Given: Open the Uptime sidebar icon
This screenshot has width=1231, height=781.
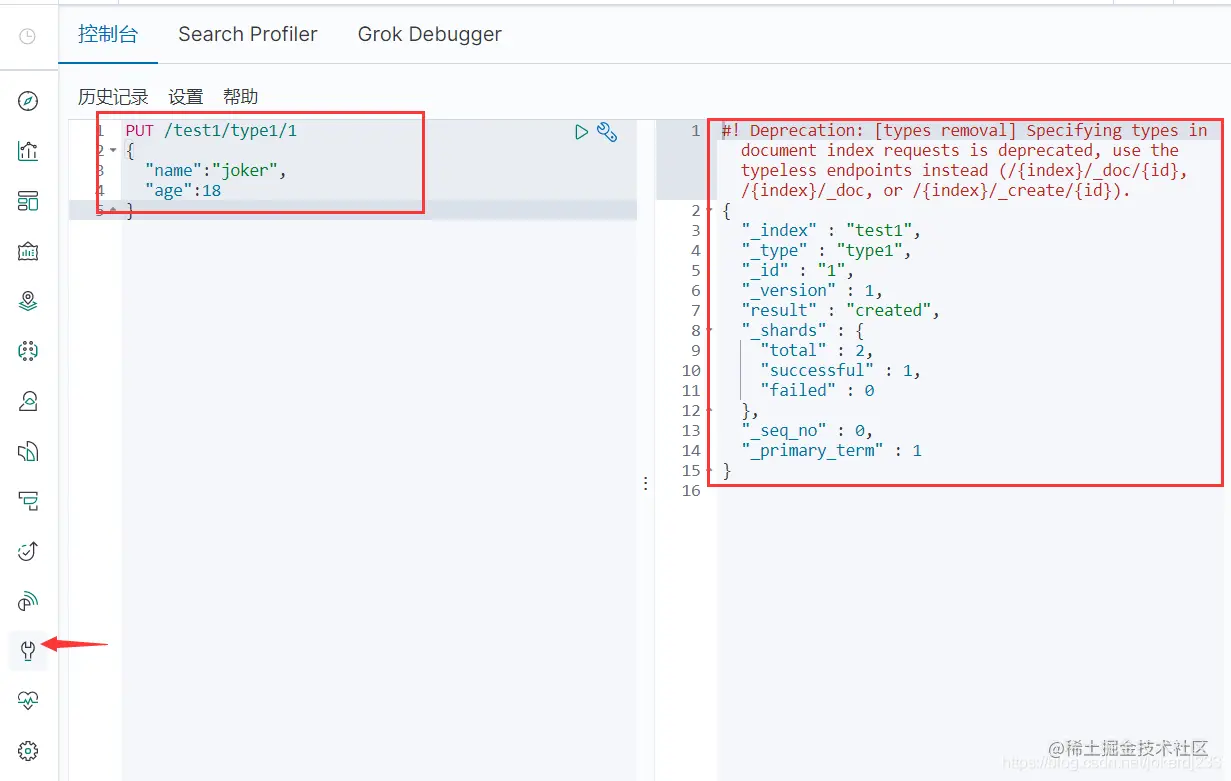Looking at the screenshot, I should point(28,551).
